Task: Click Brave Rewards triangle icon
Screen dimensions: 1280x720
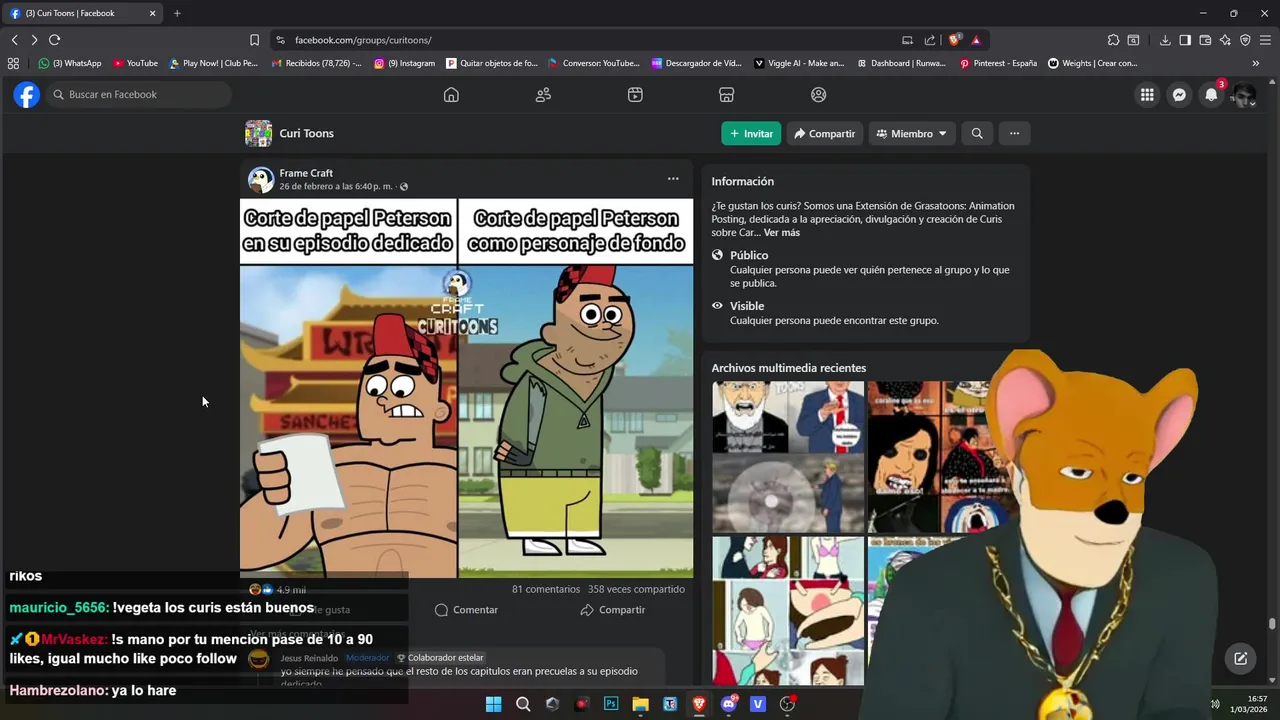Action: click(976, 40)
